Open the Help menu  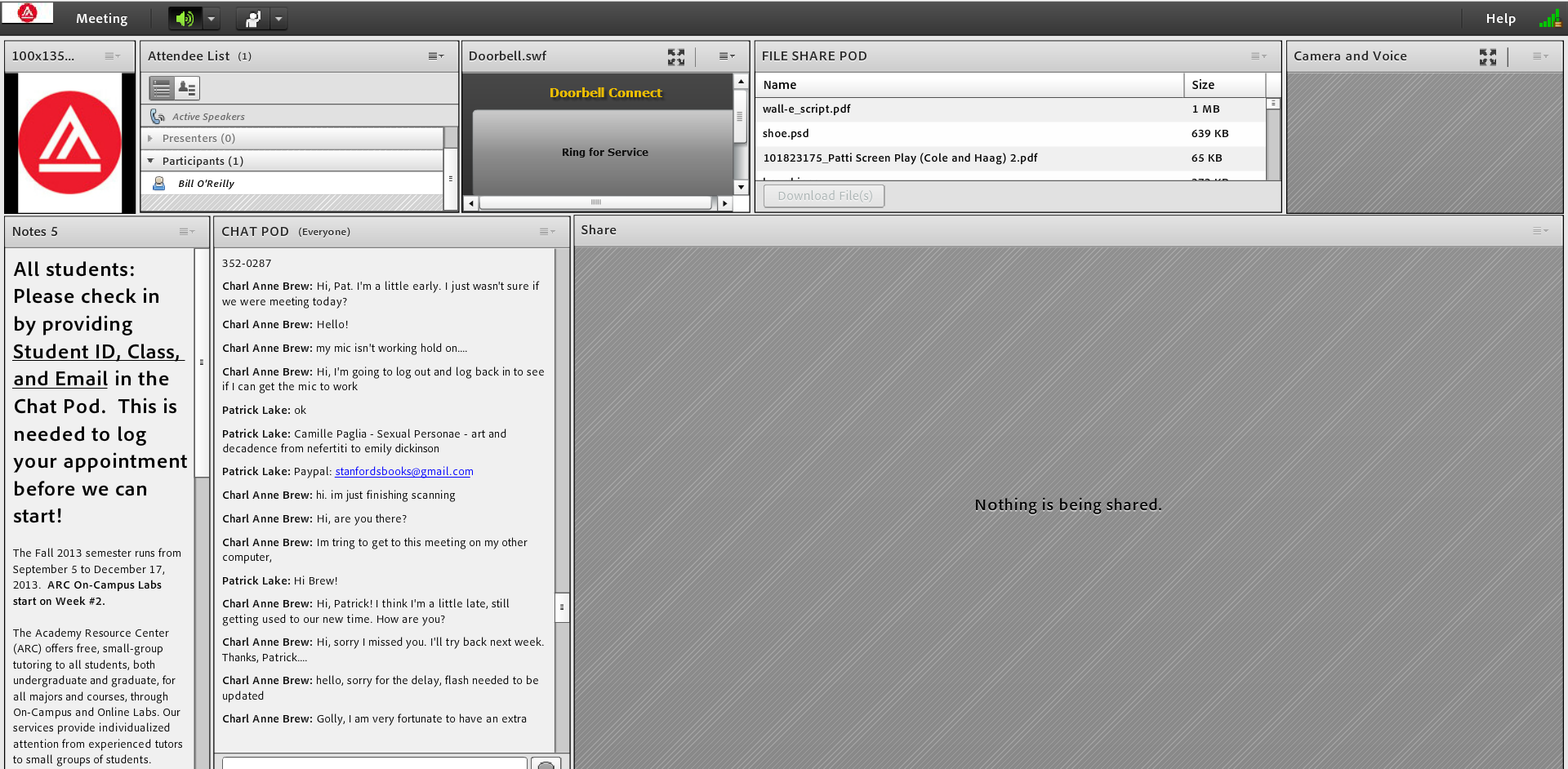click(1500, 19)
